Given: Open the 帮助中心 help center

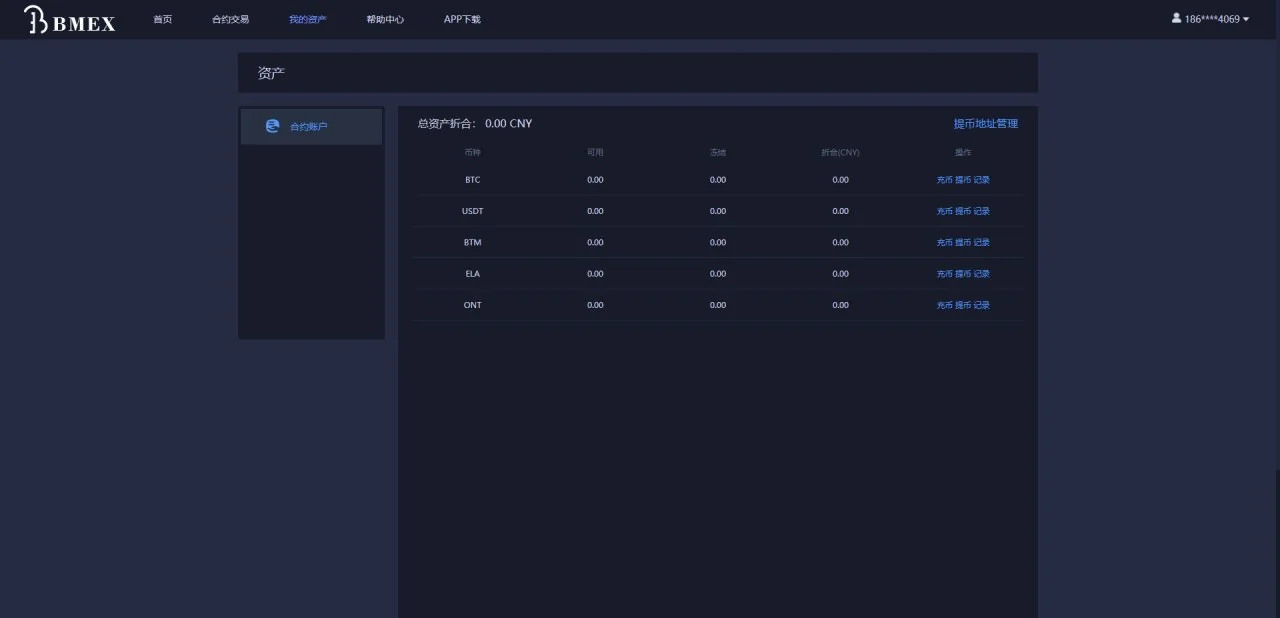Looking at the screenshot, I should [x=385, y=19].
